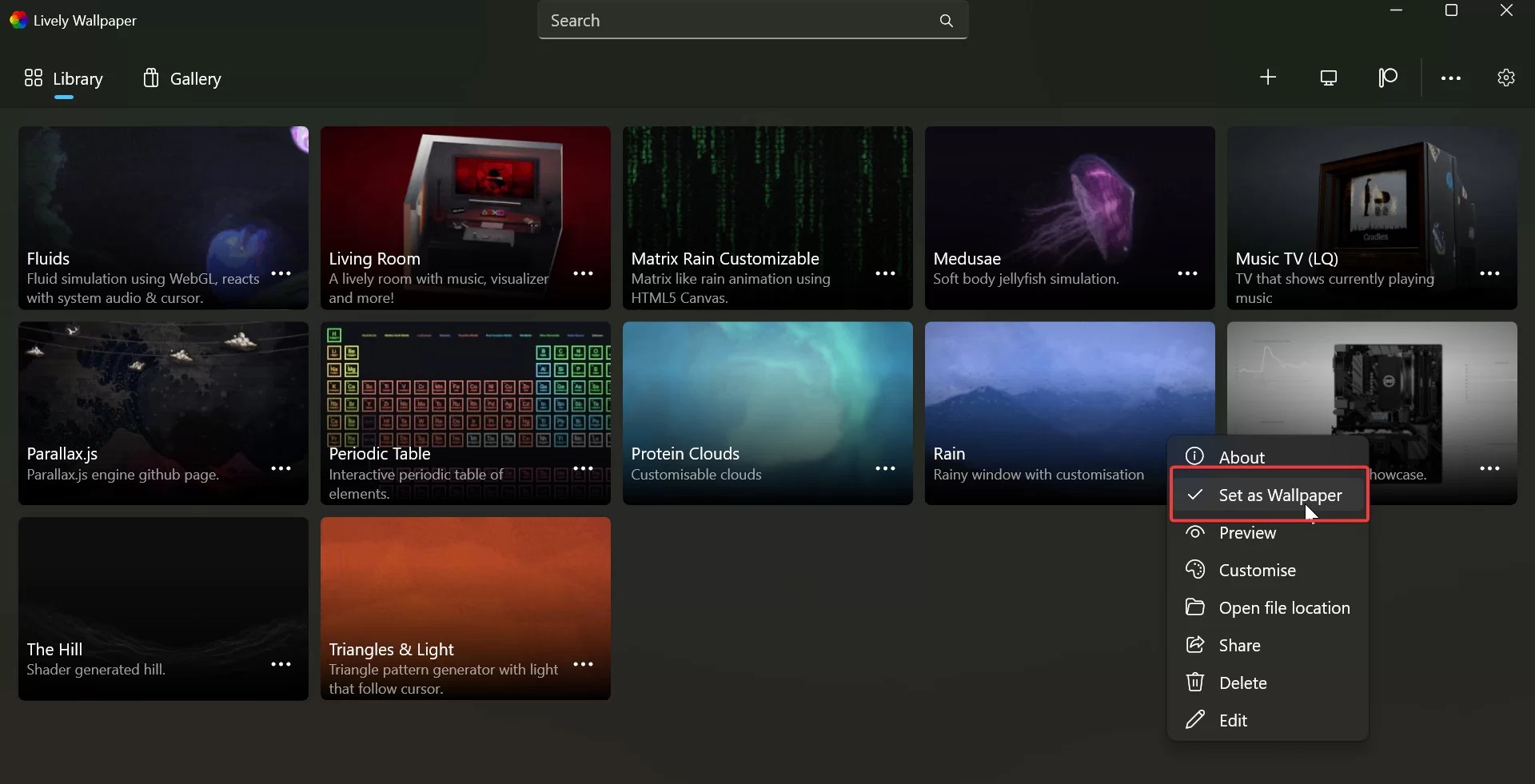Select the Living Room wallpaper thumbnail
The height and width of the screenshot is (784, 1535).
(x=465, y=217)
